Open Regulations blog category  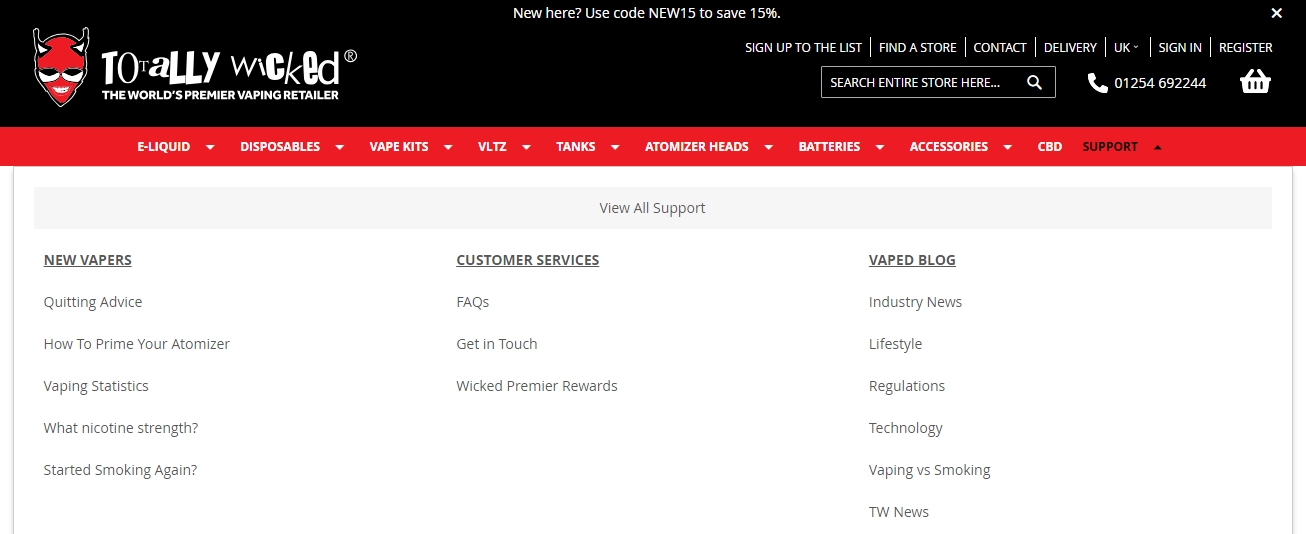point(907,386)
